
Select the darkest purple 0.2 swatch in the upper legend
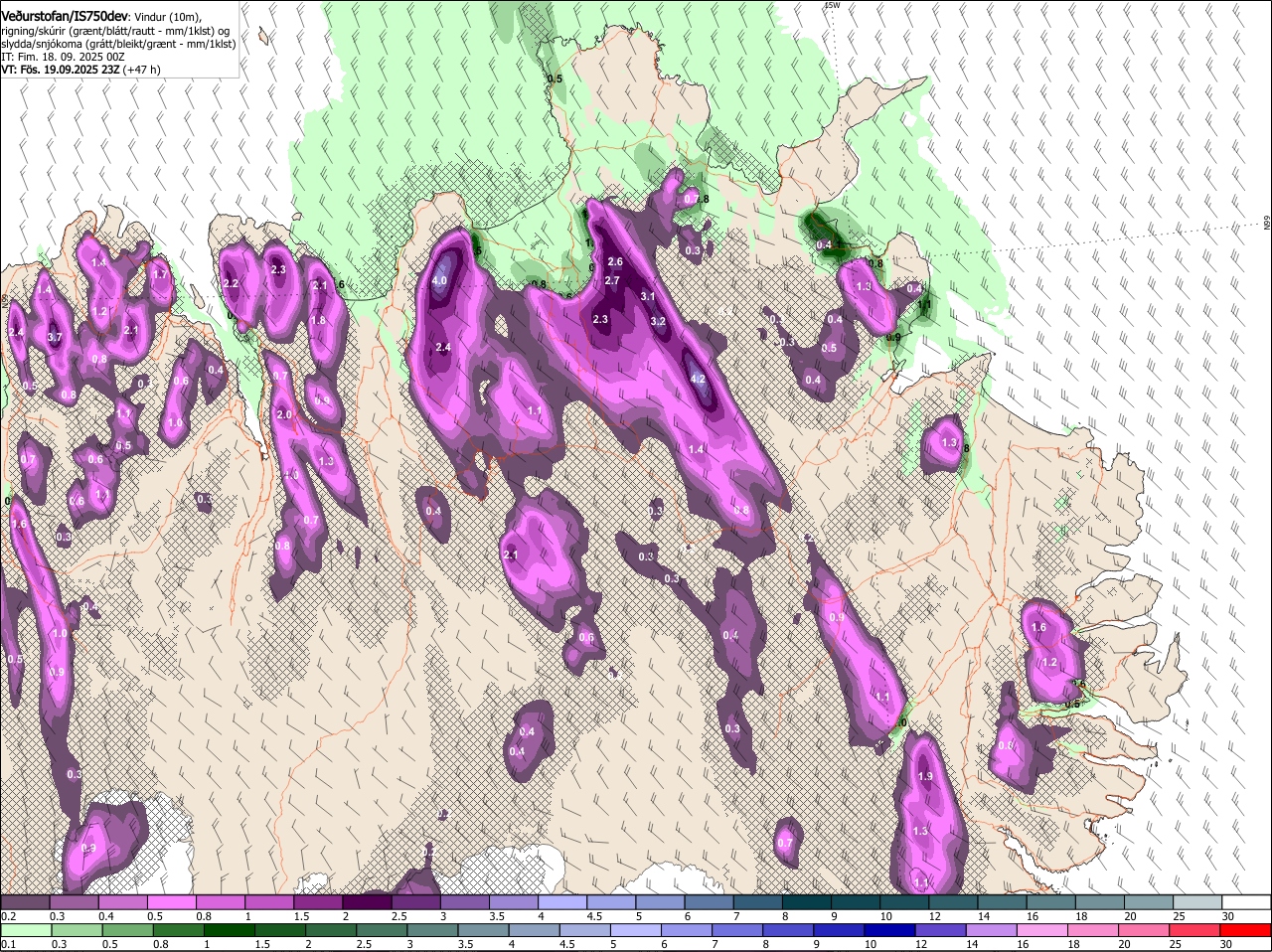click(25, 902)
